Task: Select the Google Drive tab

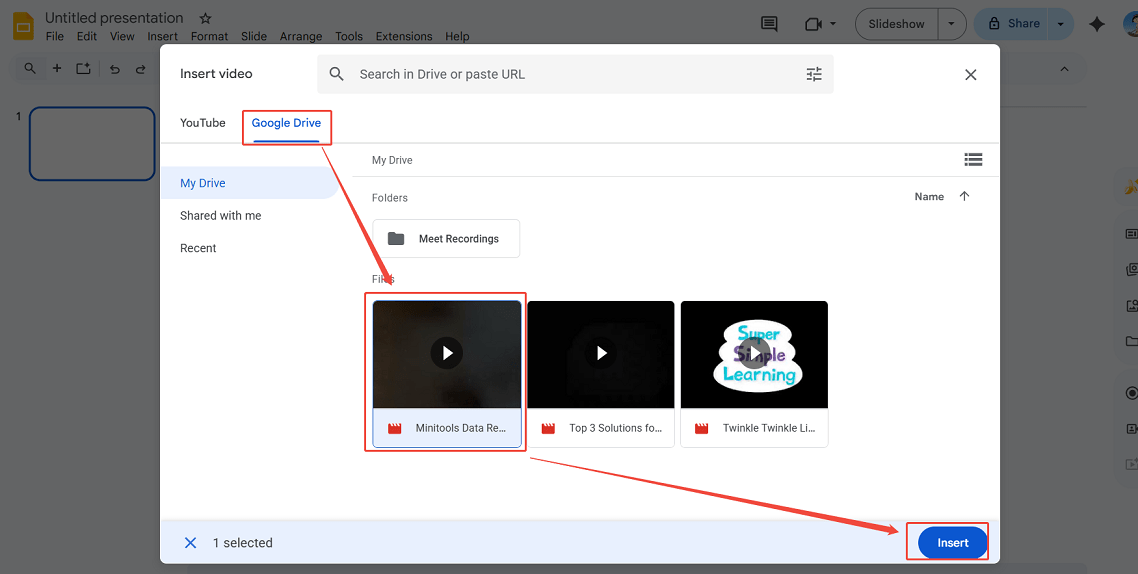Action: tap(286, 123)
